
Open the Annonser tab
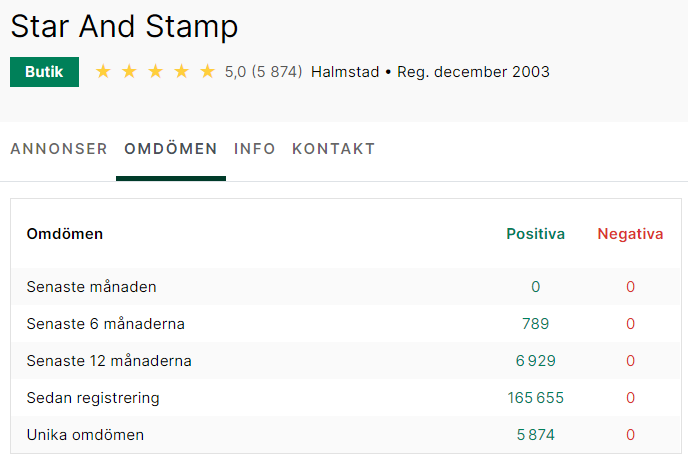click(59, 149)
